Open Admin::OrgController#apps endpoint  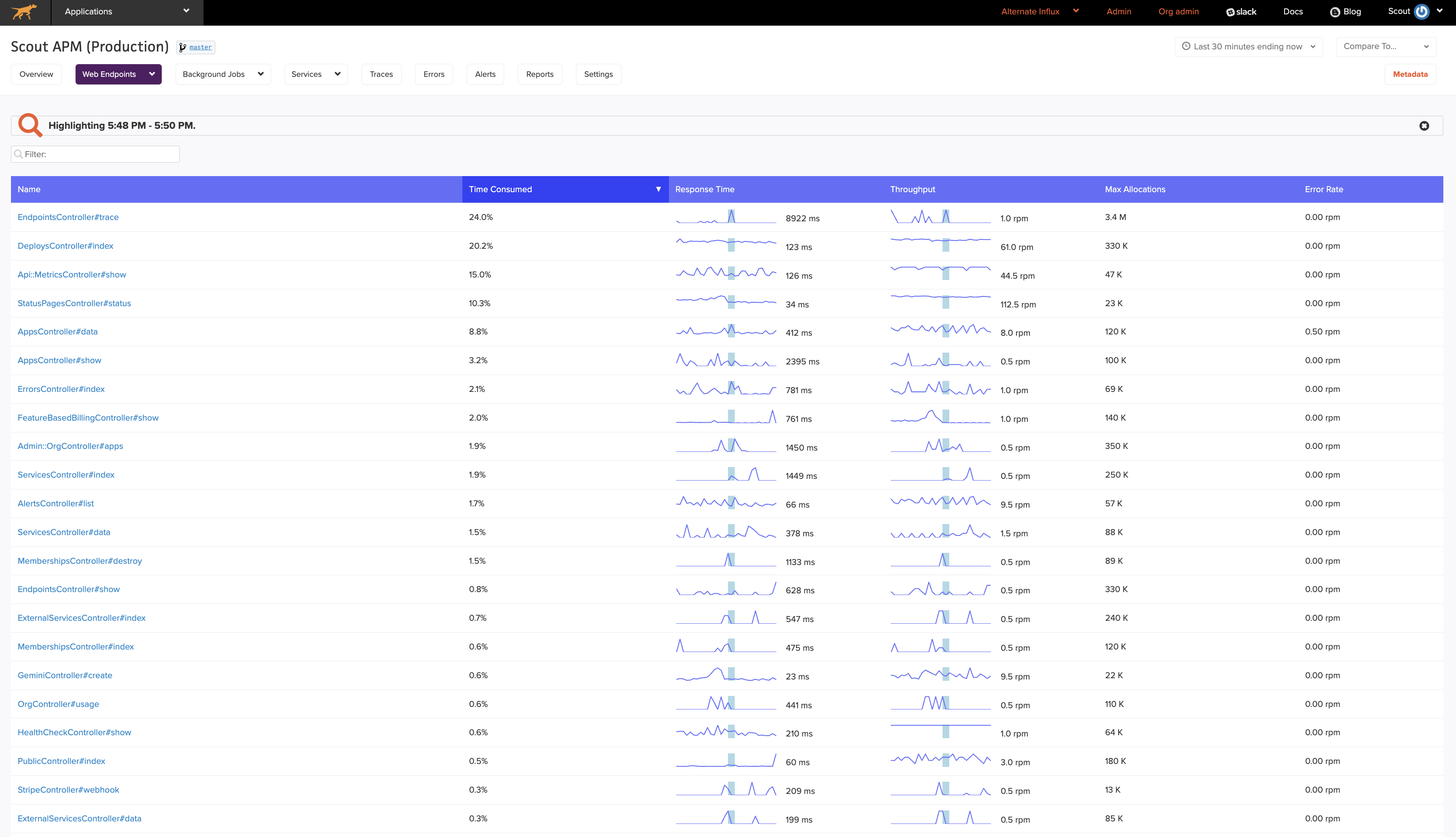pos(70,446)
